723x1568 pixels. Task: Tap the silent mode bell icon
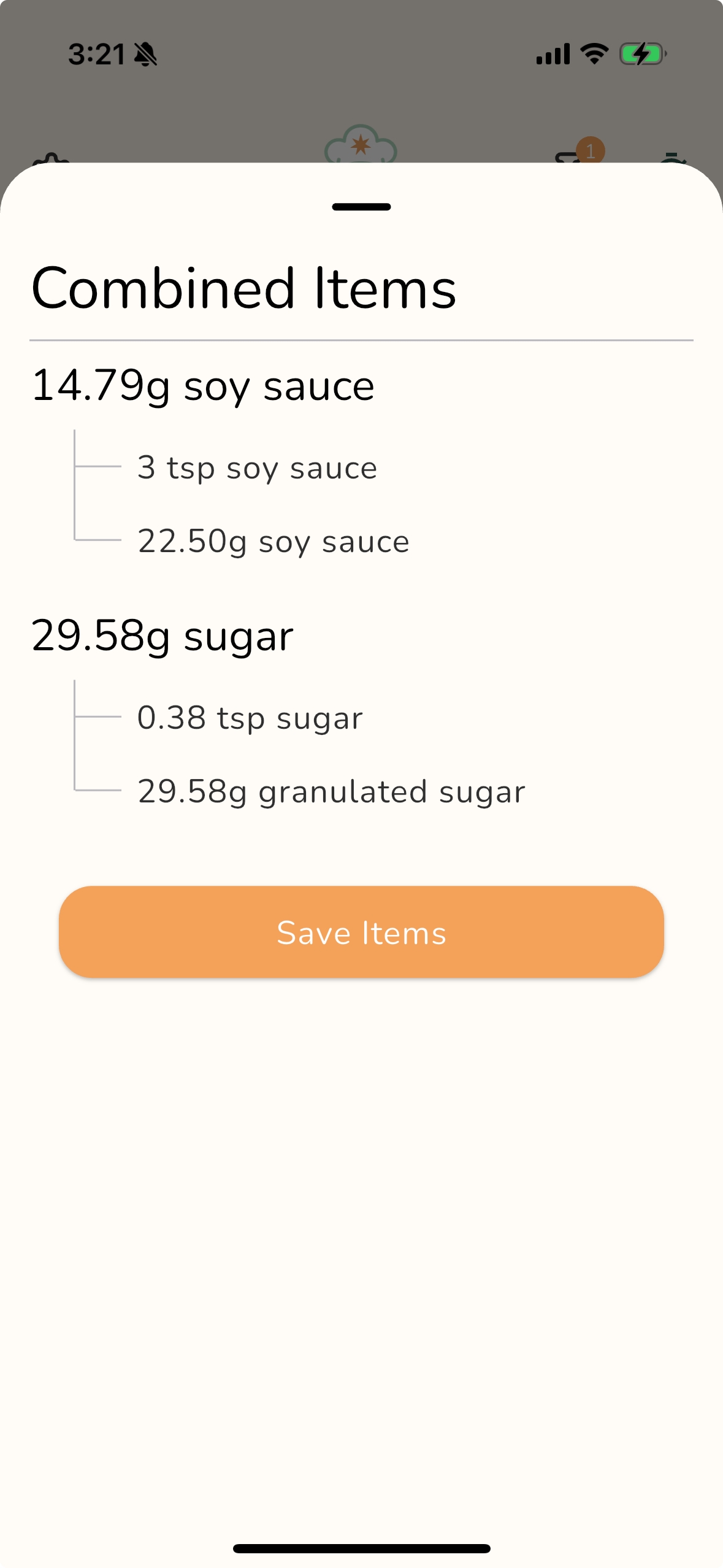(x=146, y=55)
